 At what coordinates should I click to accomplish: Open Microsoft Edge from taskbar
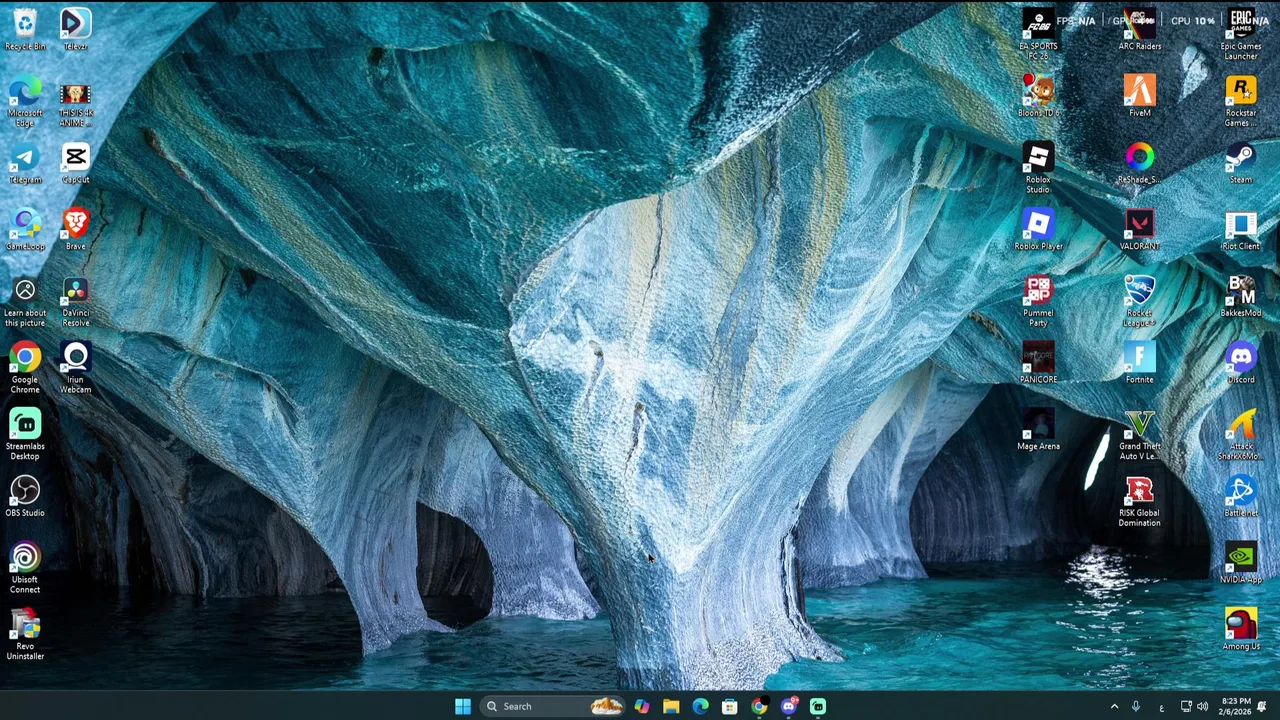pos(700,706)
